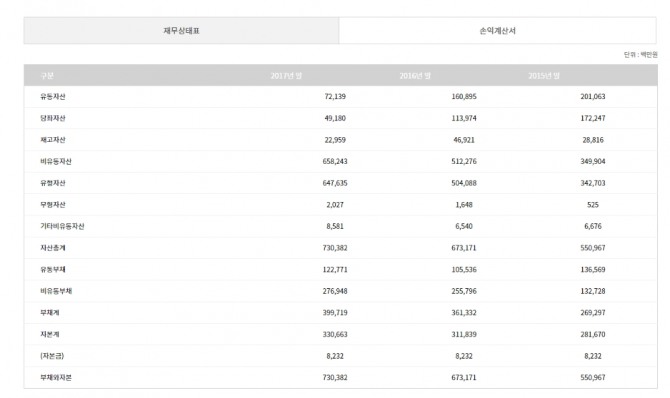Click the value 28,816

click(x=593, y=140)
